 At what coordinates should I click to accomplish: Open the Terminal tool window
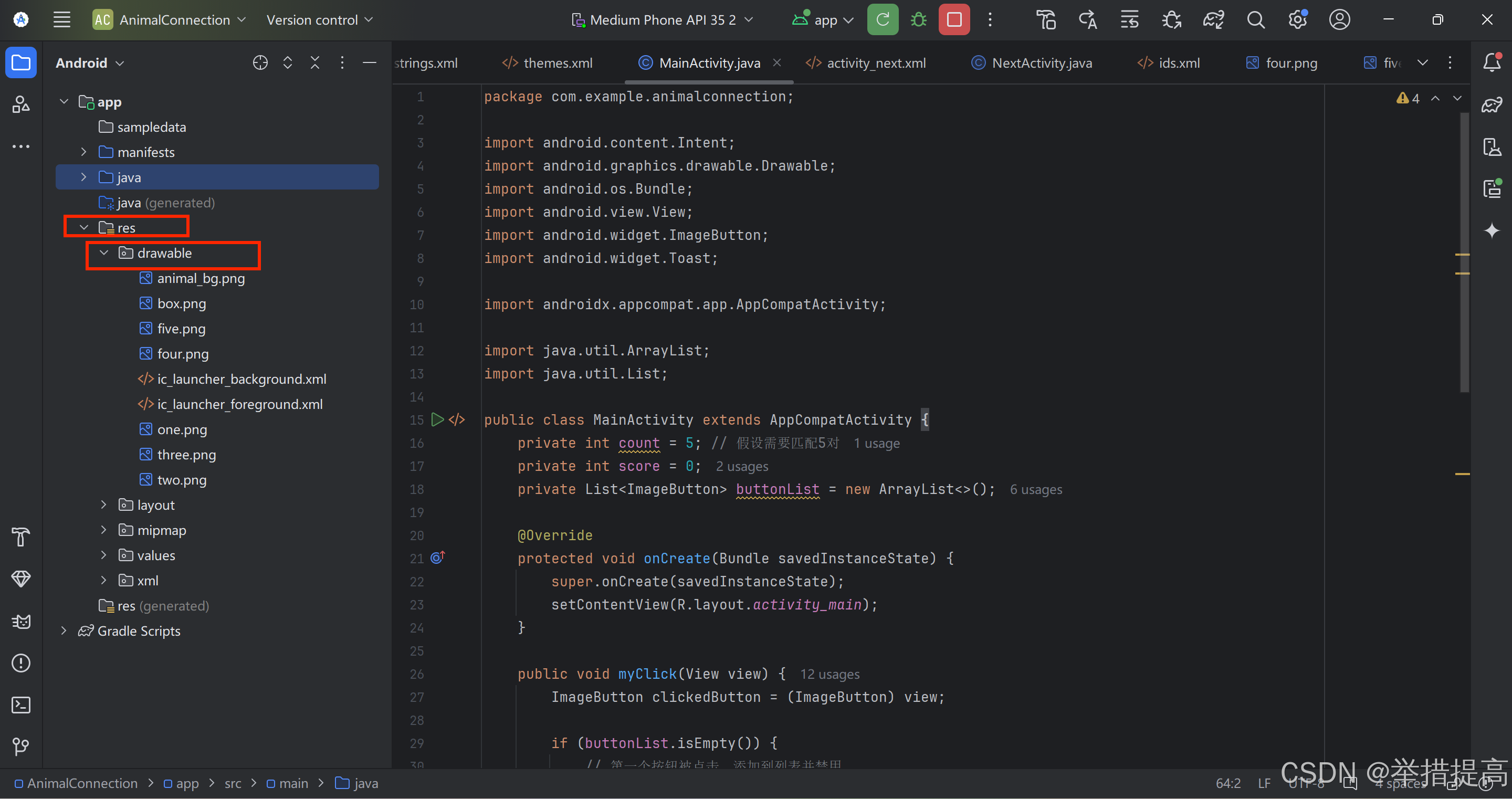[21, 705]
